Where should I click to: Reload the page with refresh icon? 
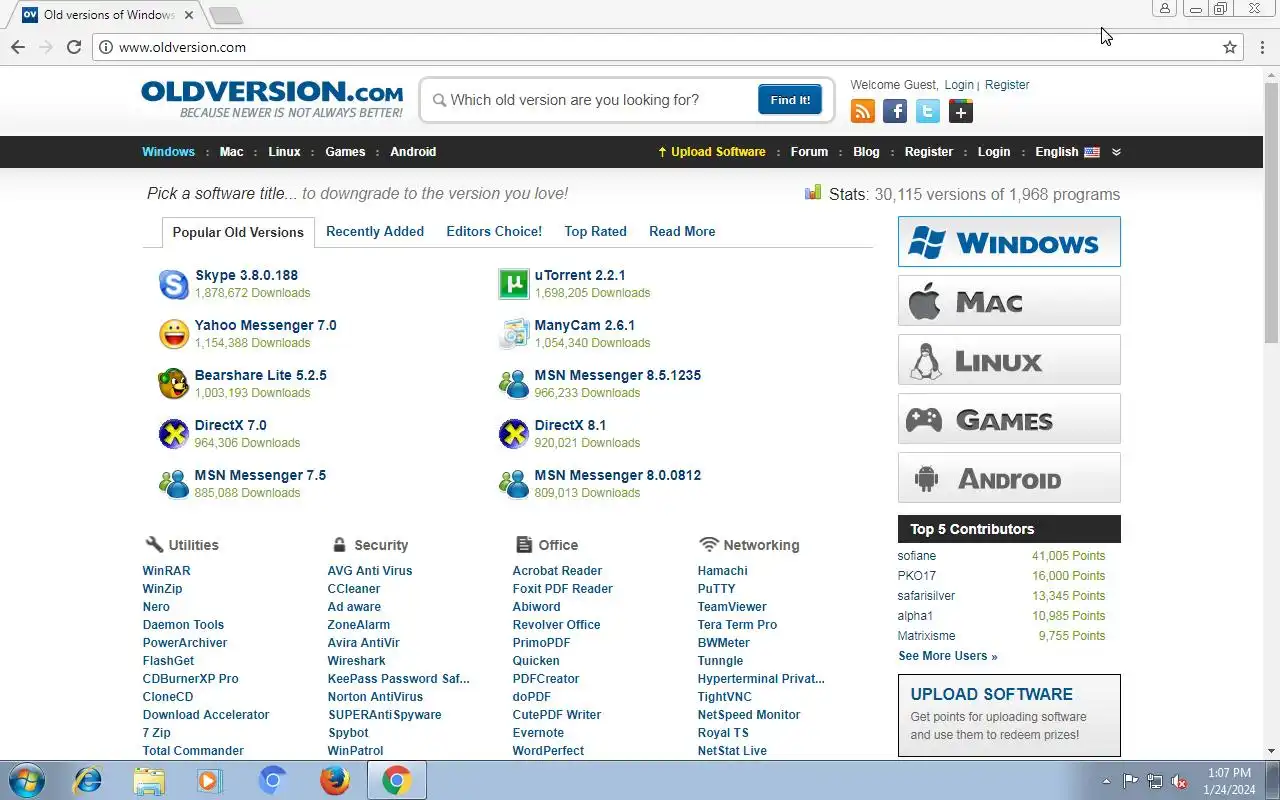(x=73, y=47)
